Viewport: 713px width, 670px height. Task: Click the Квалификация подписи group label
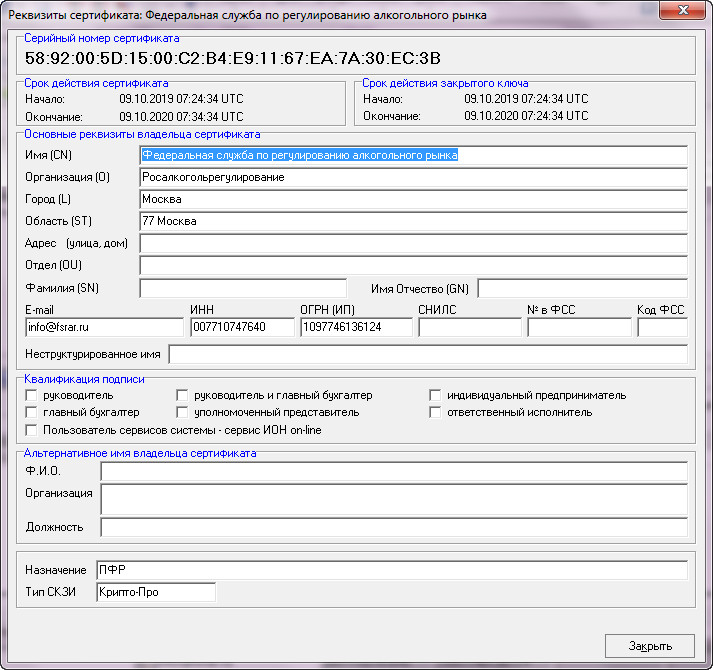[x=84, y=379]
